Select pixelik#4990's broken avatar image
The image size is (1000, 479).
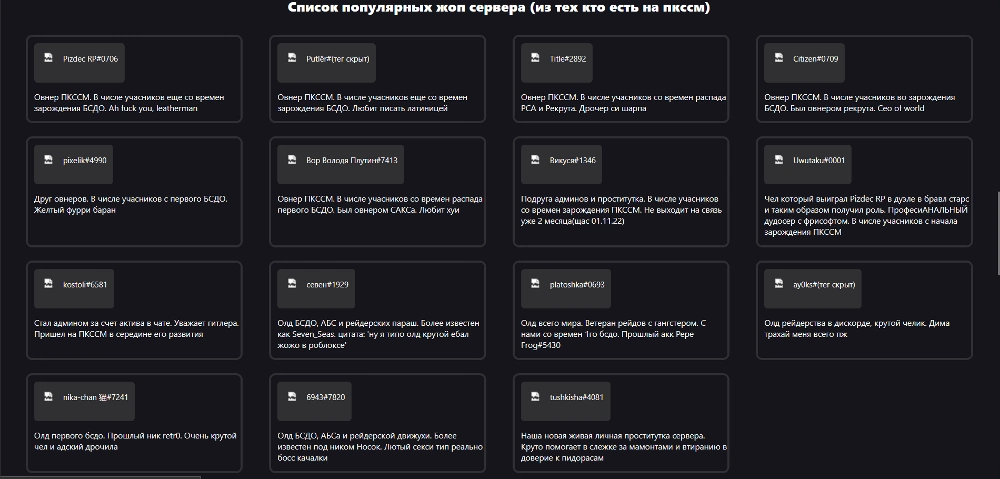(x=47, y=160)
